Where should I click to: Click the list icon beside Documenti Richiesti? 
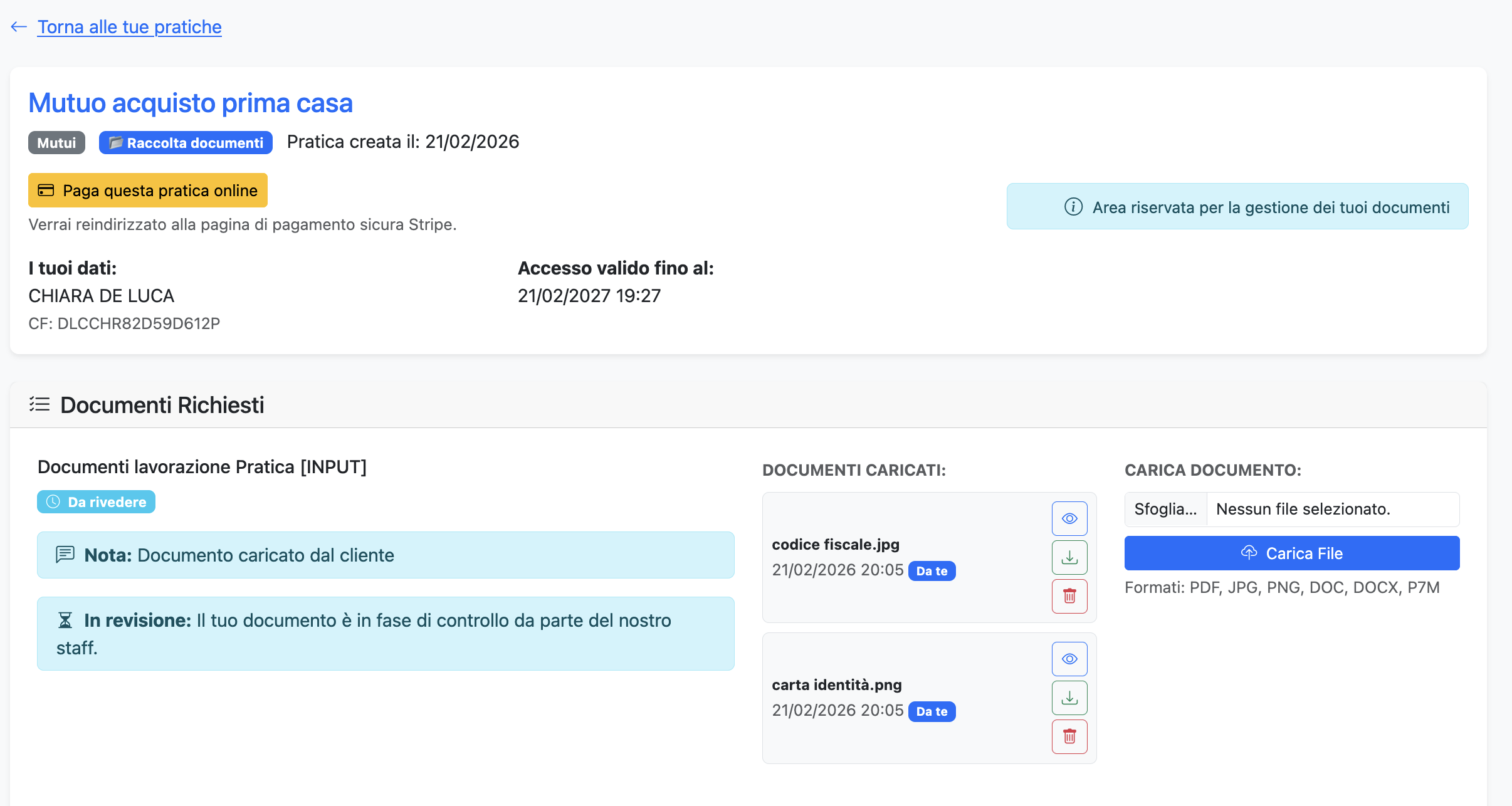click(x=39, y=404)
